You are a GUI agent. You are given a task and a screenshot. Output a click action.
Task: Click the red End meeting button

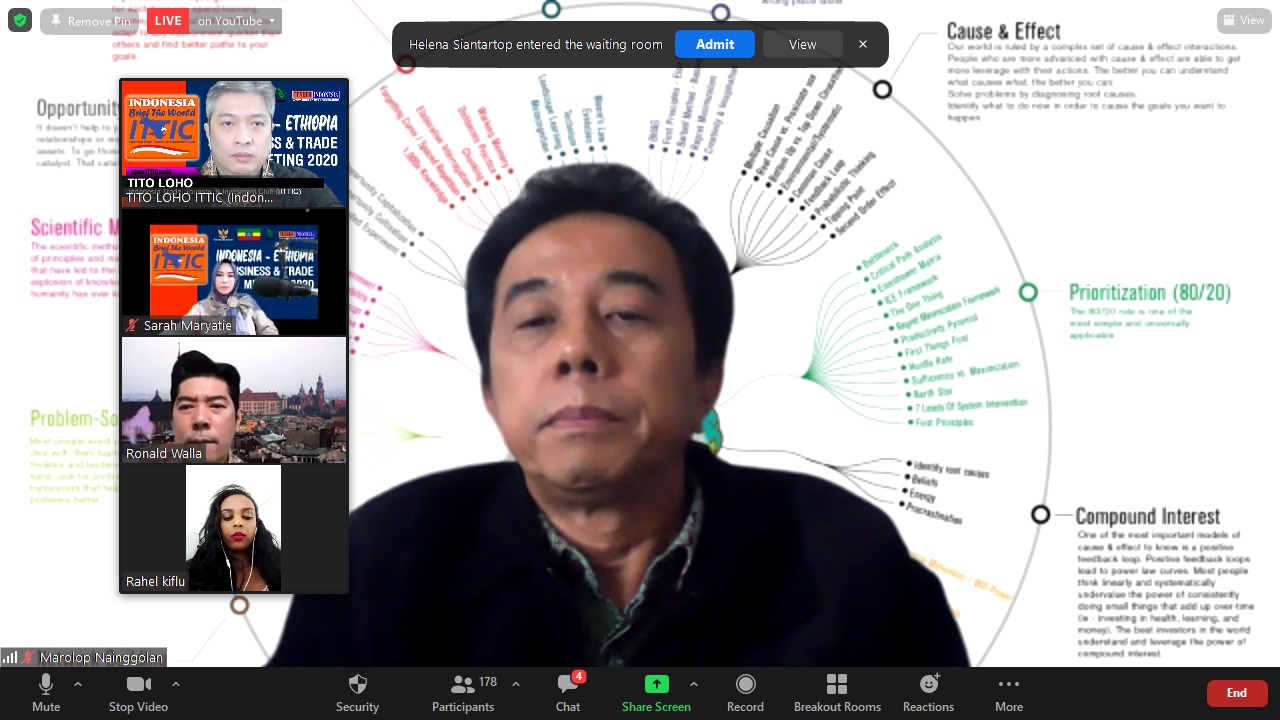(1237, 693)
